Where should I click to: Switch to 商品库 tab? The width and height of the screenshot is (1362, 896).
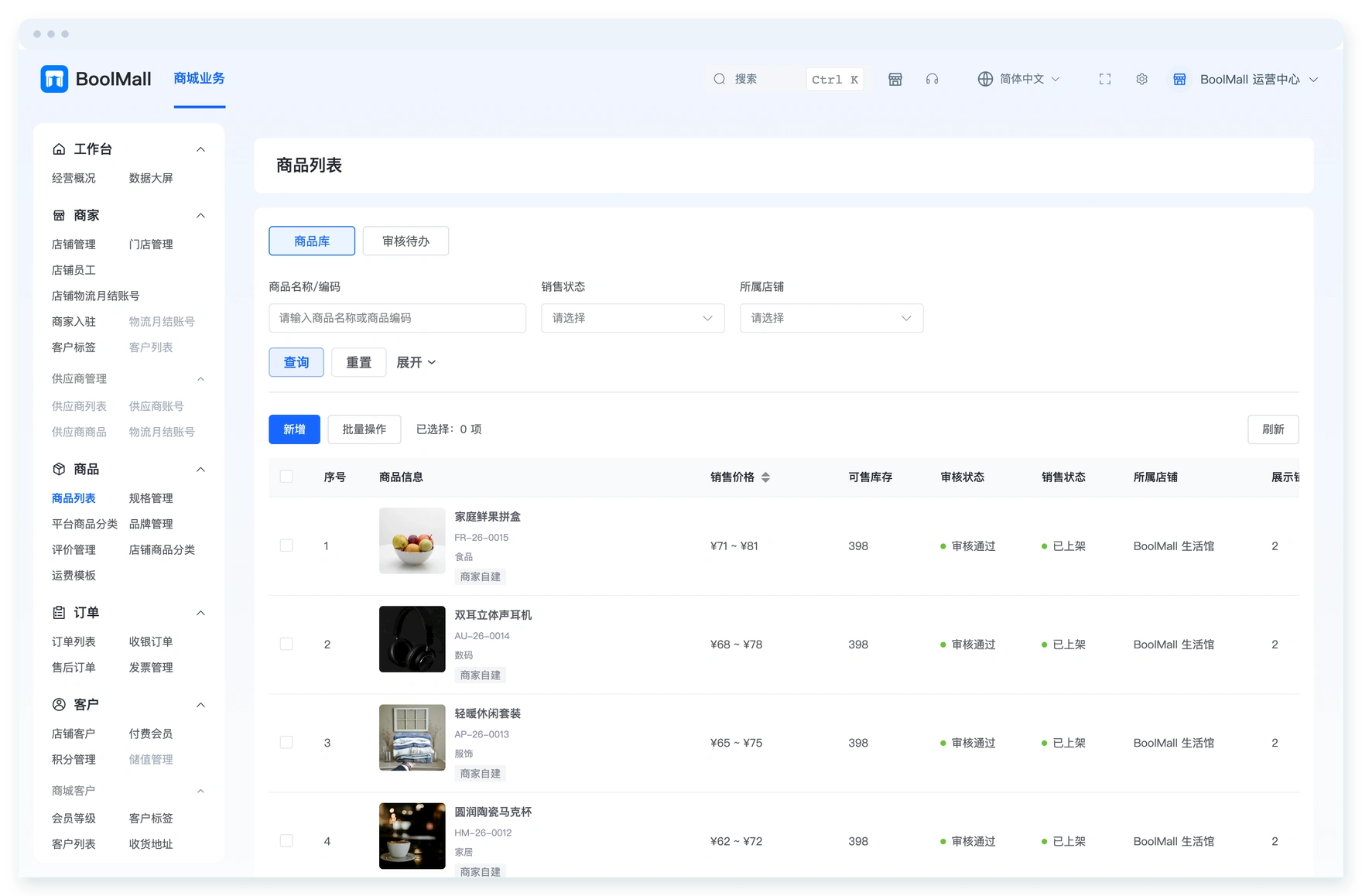[x=312, y=241]
